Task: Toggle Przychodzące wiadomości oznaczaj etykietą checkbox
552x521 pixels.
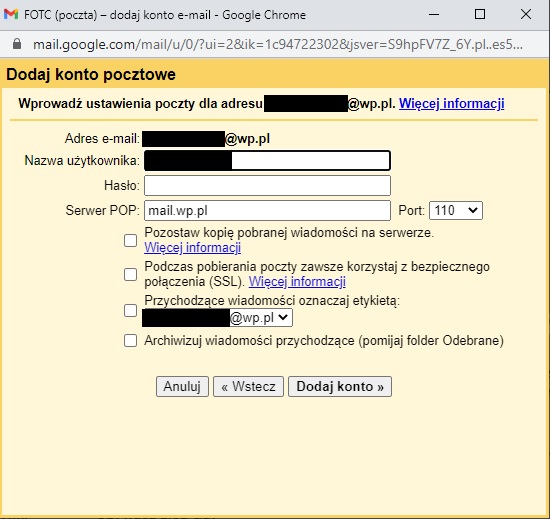Action: (130, 310)
